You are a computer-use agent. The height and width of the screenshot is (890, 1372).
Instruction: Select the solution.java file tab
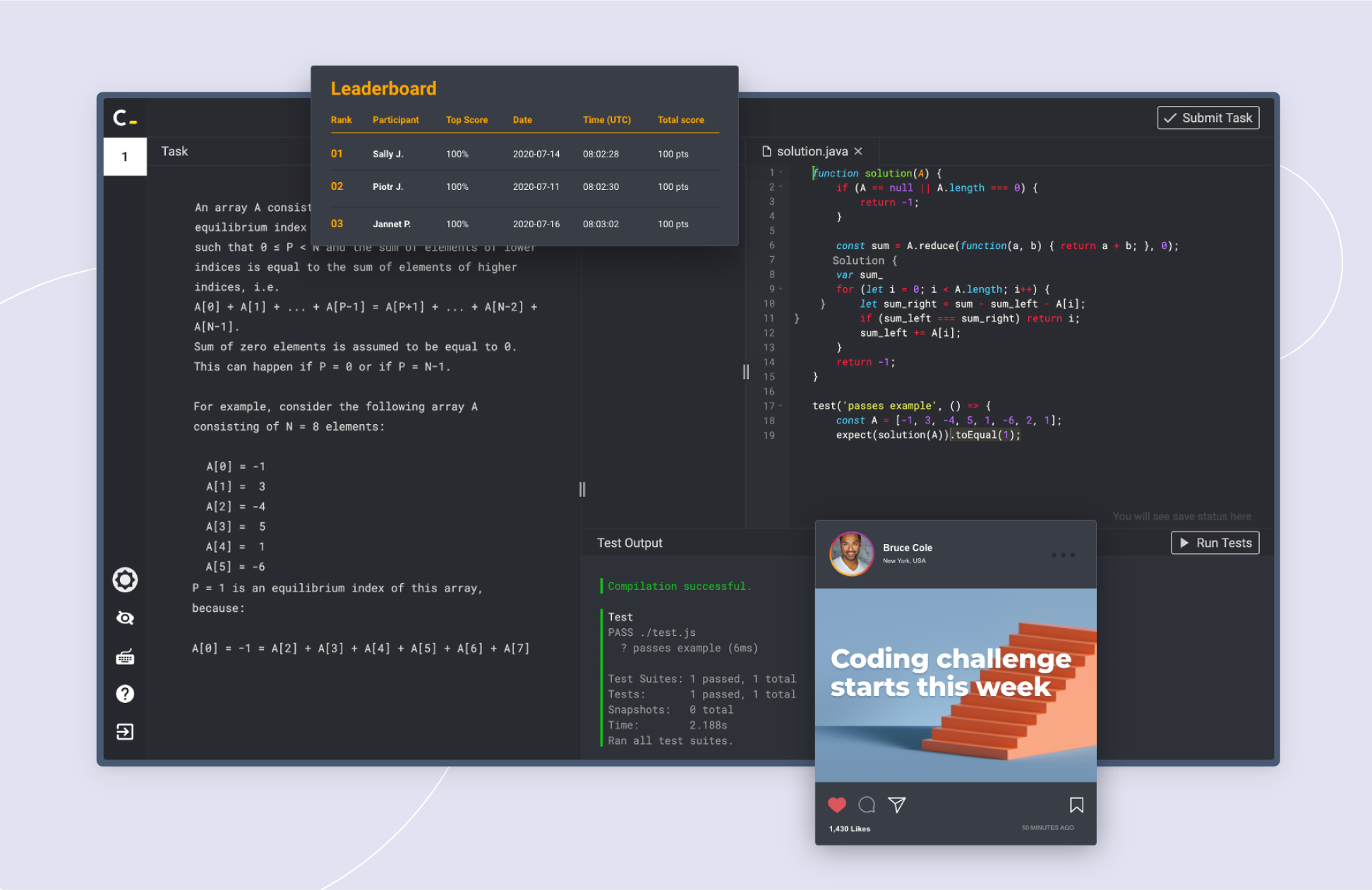812,151
